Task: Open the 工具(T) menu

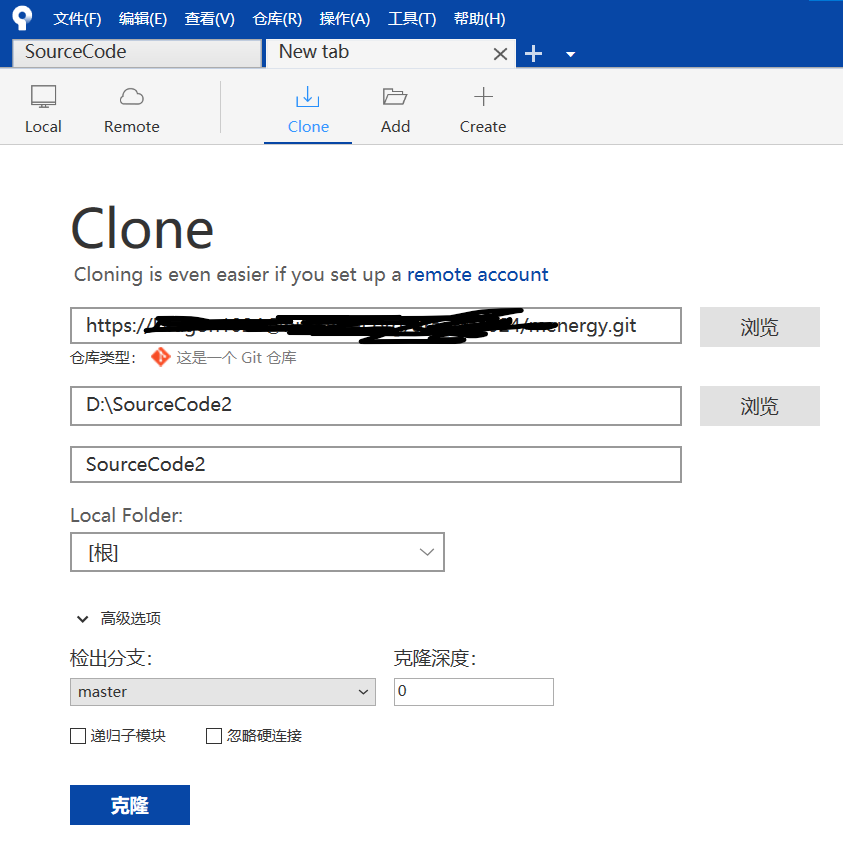Action: (411, 18)
